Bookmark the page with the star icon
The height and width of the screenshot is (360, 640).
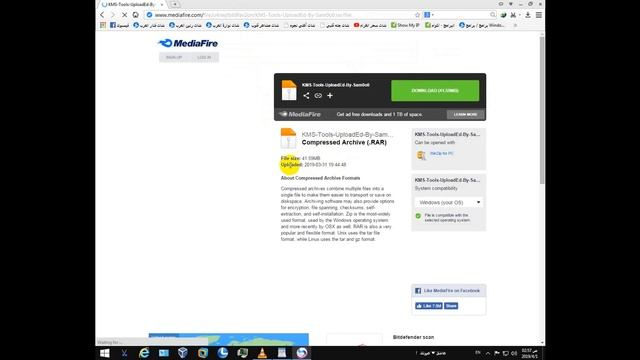click(417, 15)
